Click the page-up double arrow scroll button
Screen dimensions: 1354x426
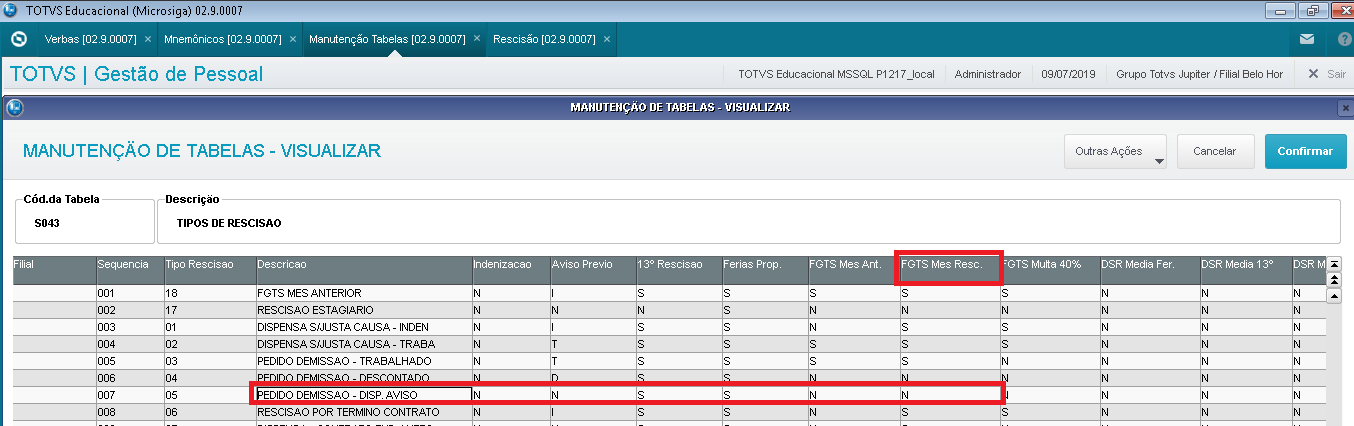(1333, 280)
